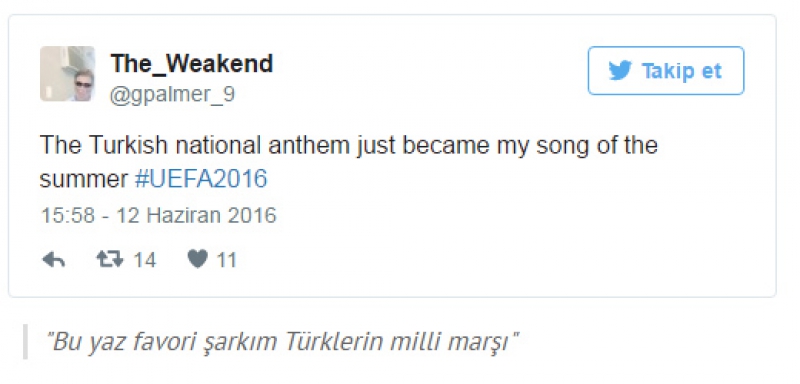Image resolution: width=800 pixels, height=384 pixels.
Task: Open the #UEFA2016 hashtag link
Action: [201, 179]
